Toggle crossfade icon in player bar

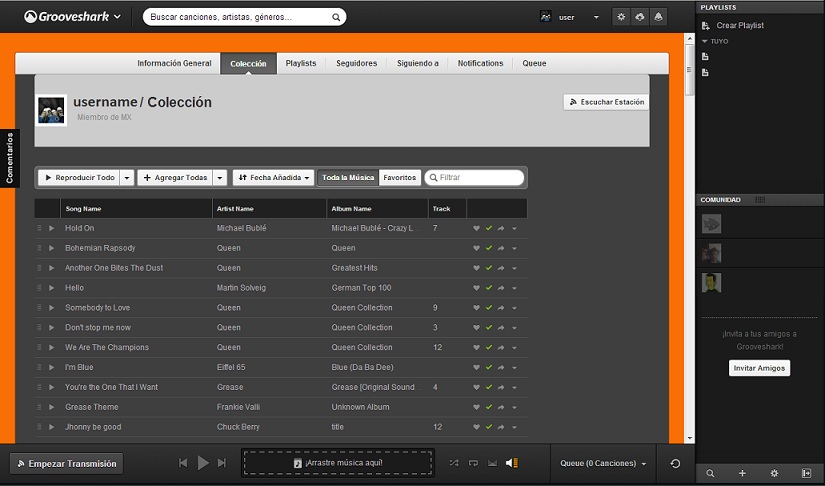pos(492,463)
